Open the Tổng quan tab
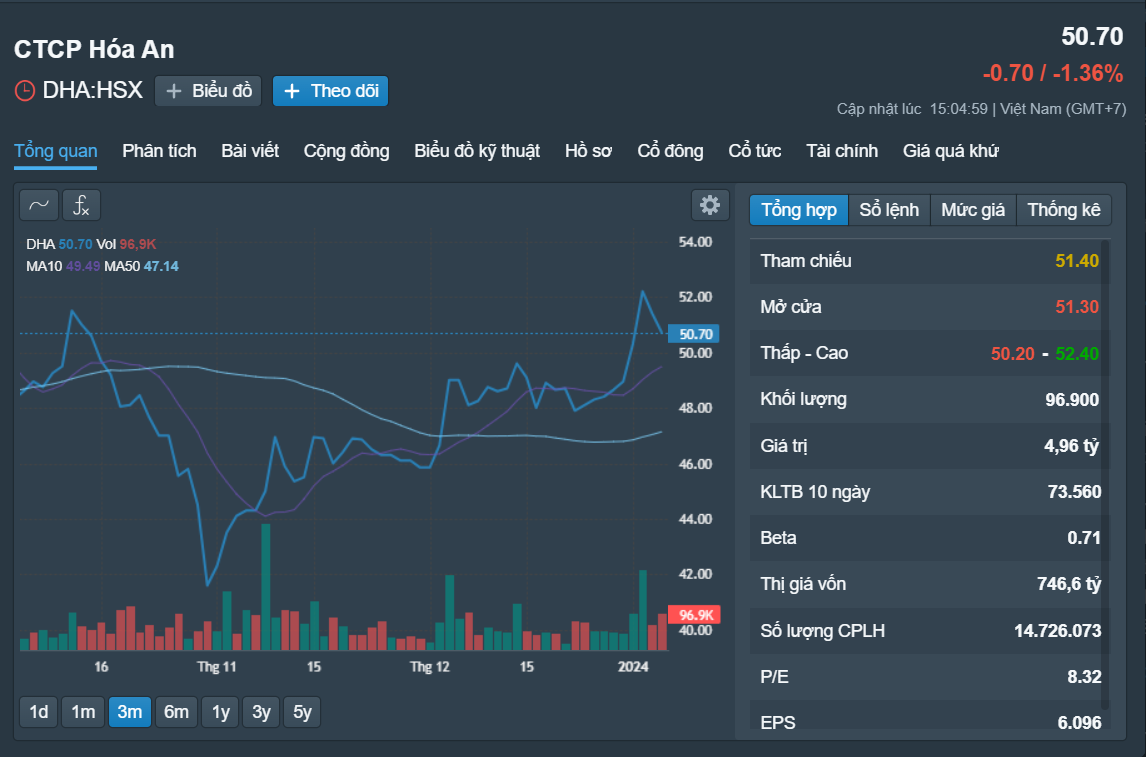Image resolution: width=1146 pixels, height=757 pixels. point(56,151)
